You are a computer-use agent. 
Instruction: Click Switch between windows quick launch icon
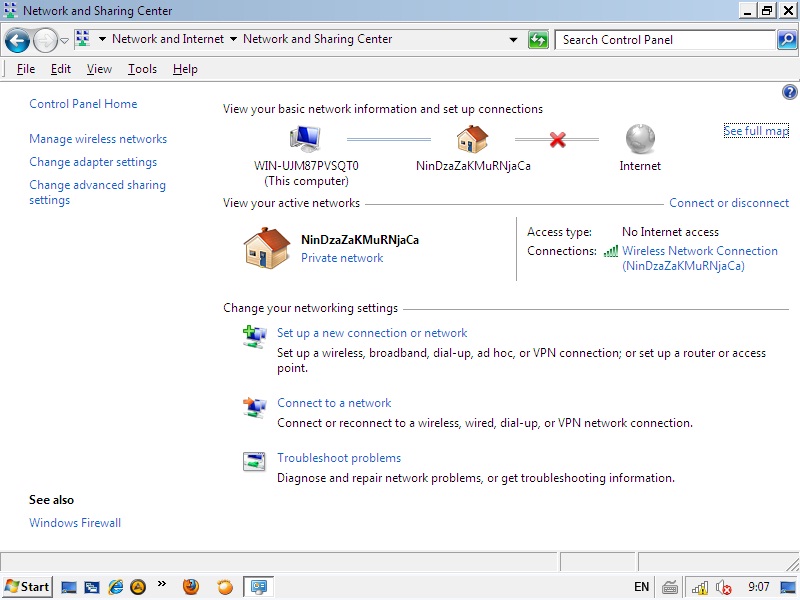pos(92,587)
